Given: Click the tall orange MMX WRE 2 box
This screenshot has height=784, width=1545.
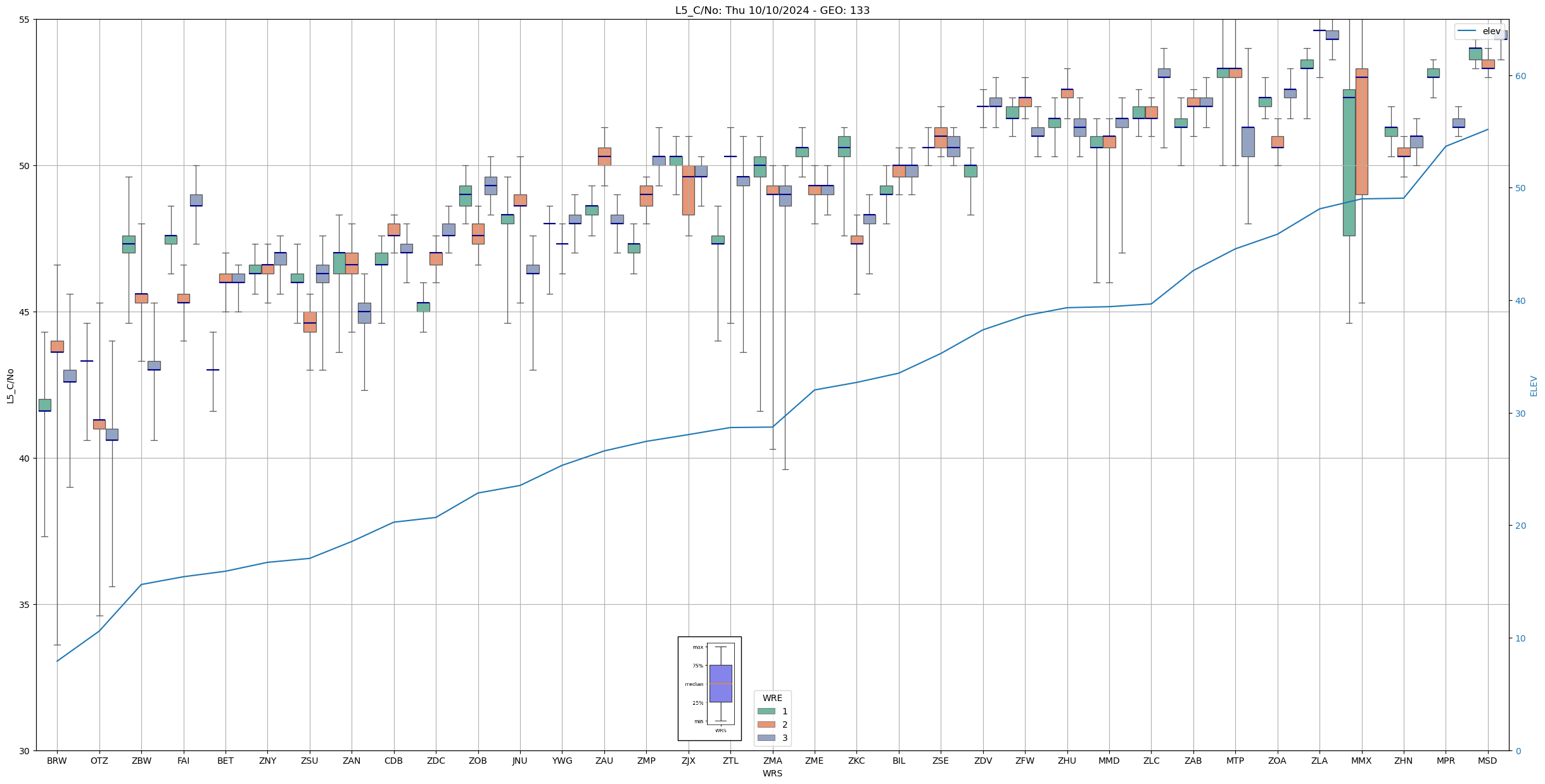Looking at the screenshot, I should (1361, 132).
